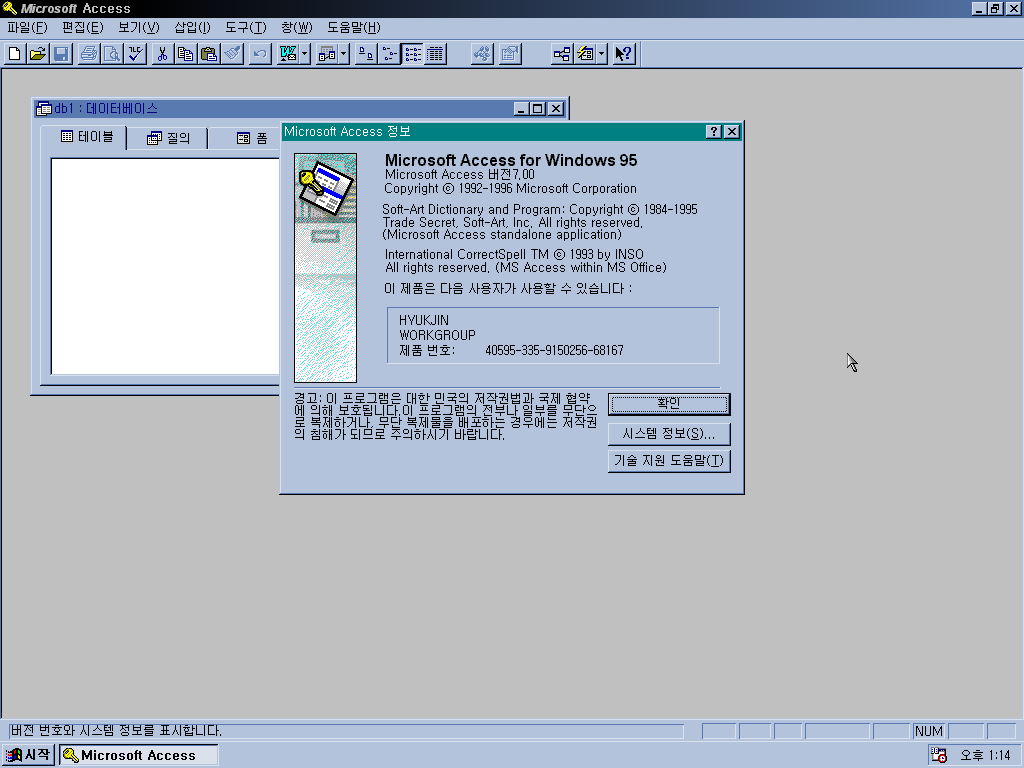This screenshot has width=1024, height=768.
Task: Open Print Preview from toolbar
Action: tap(112, 54)
